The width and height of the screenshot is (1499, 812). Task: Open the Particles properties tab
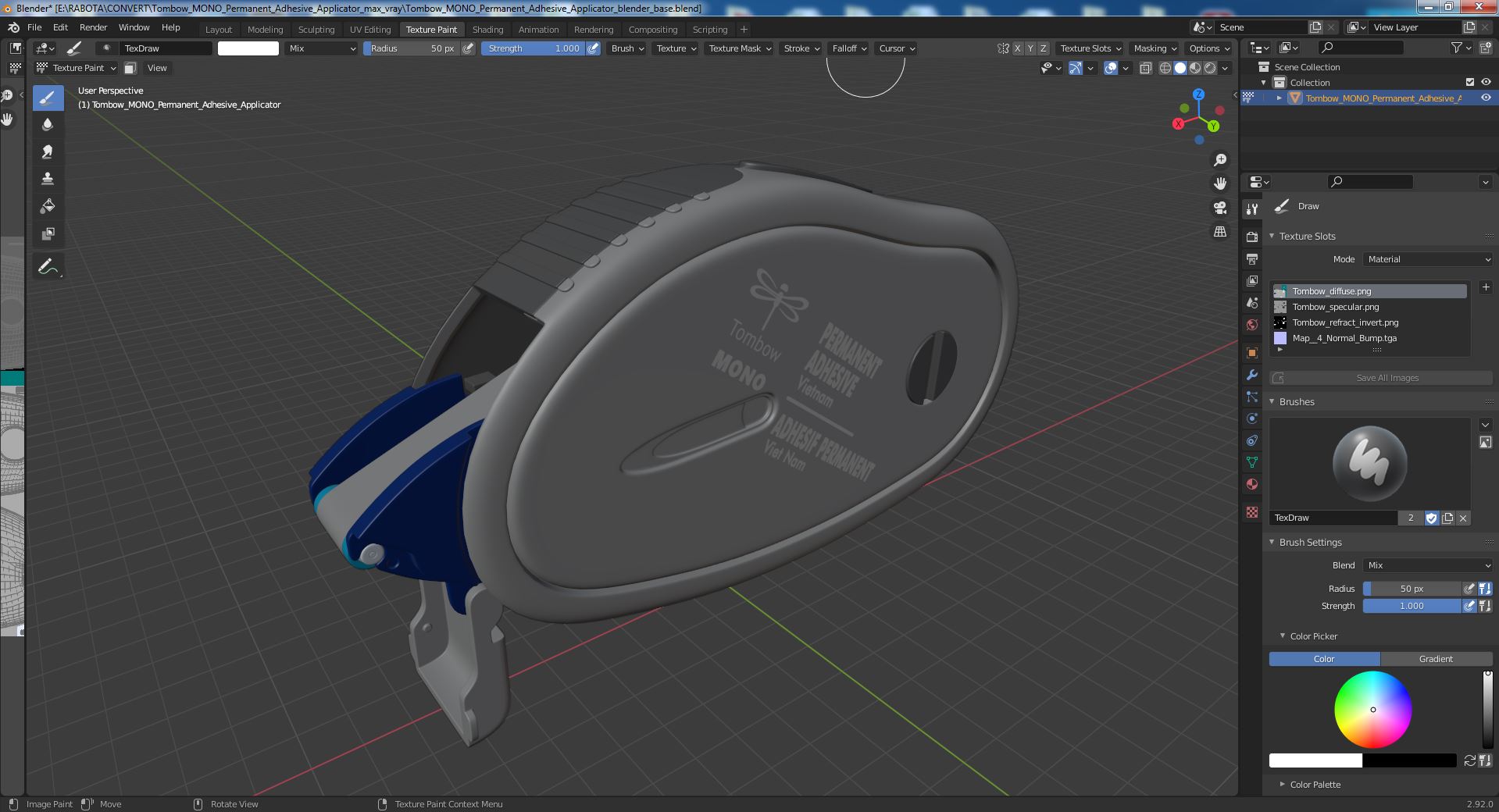[x=1252, y=397]
